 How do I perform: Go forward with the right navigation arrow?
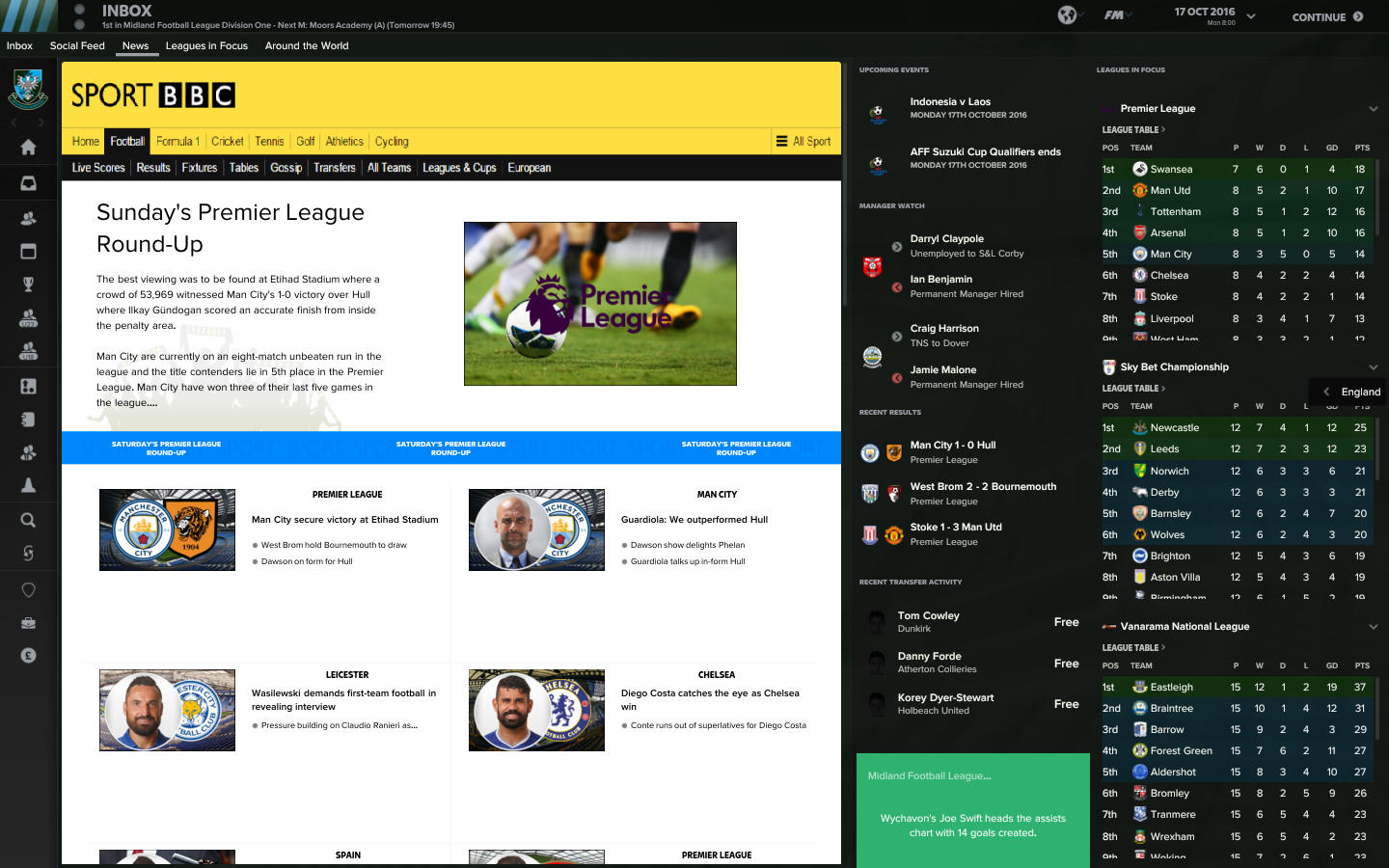(x=41, y=123)
